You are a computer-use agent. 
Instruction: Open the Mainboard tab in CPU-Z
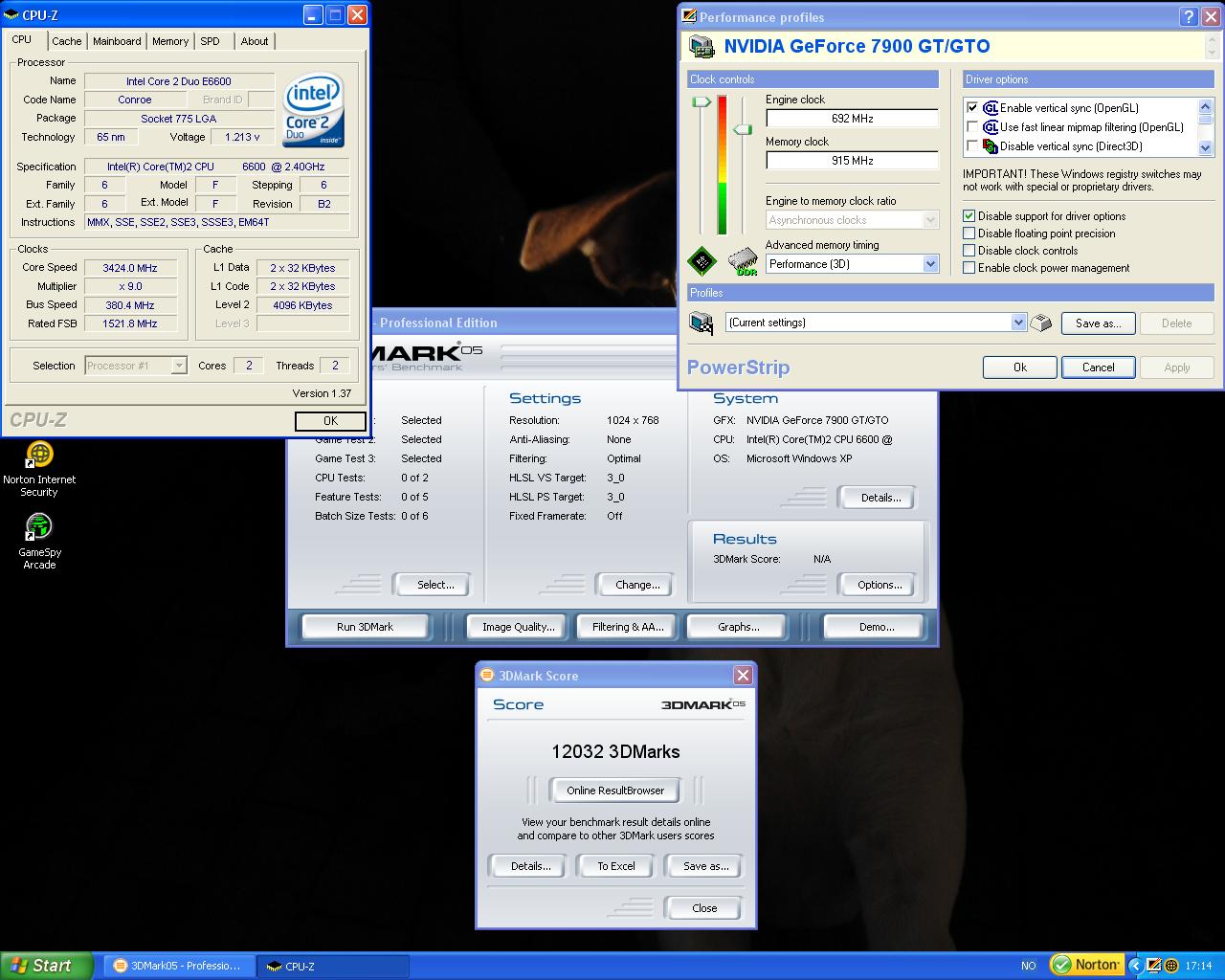[x=117, y=41]
